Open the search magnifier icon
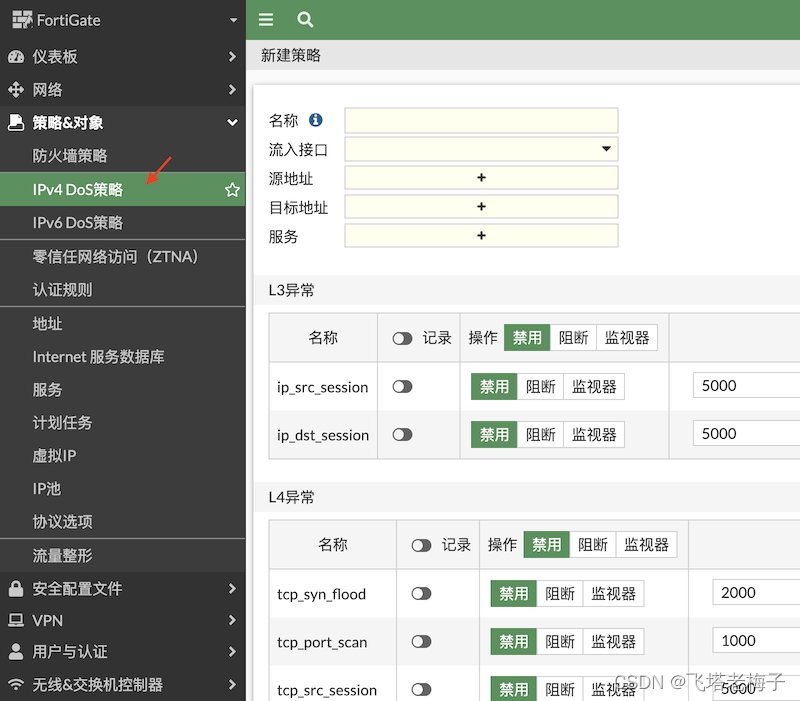The height and width of the screenshot is (701, 800). pos(305,19)
